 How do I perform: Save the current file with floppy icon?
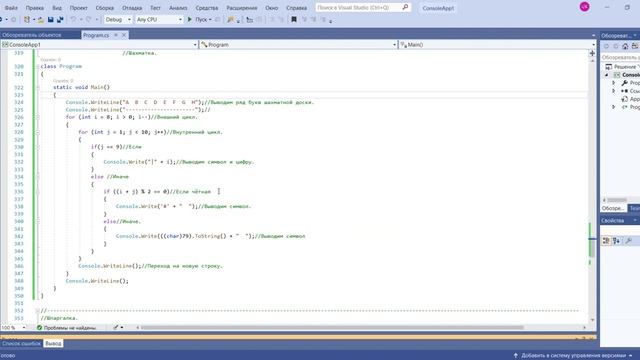[51, 20]
